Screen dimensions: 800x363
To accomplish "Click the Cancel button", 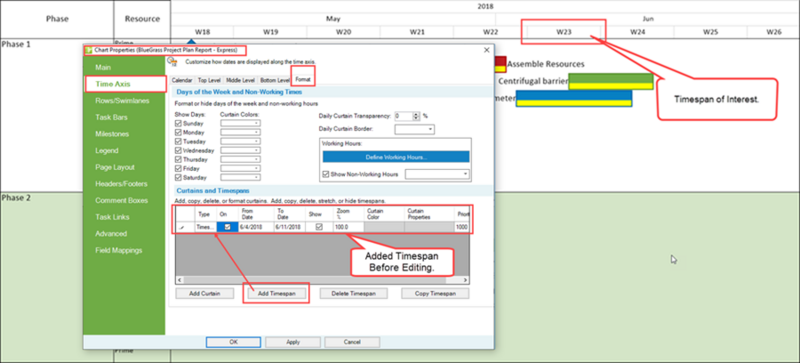I will [x=352, y=342].
